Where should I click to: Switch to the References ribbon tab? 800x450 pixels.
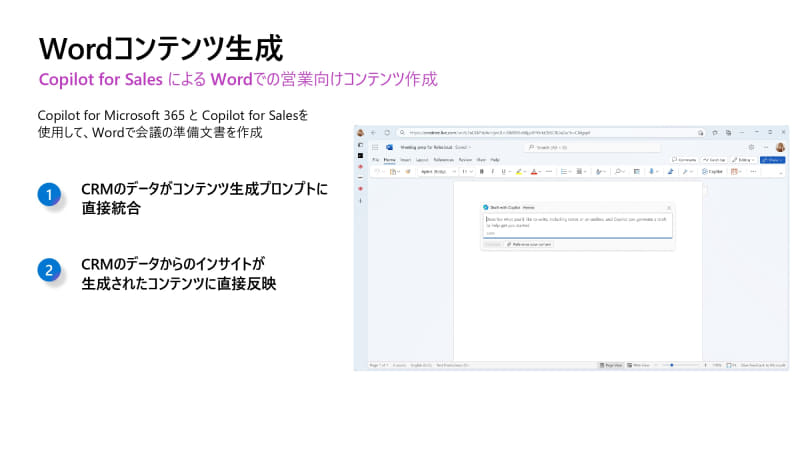(443, 160)
